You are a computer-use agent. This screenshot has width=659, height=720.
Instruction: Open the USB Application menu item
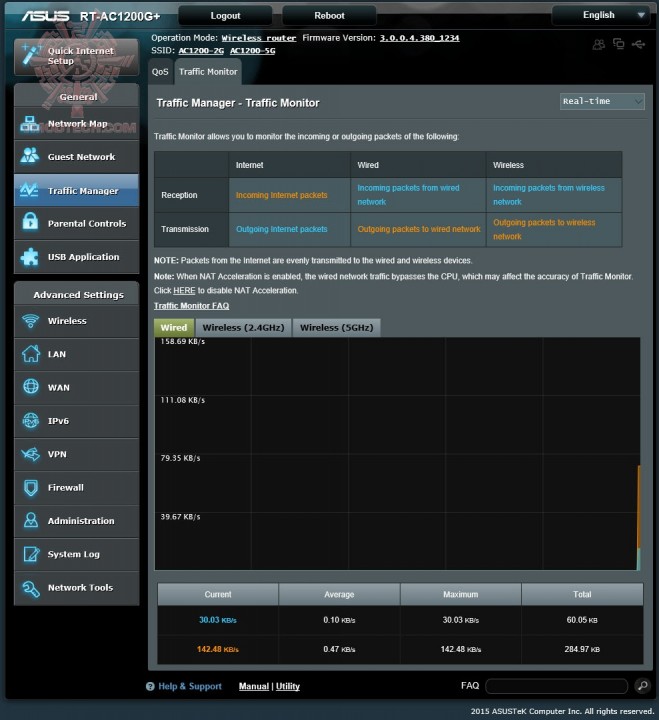point(76,257)
